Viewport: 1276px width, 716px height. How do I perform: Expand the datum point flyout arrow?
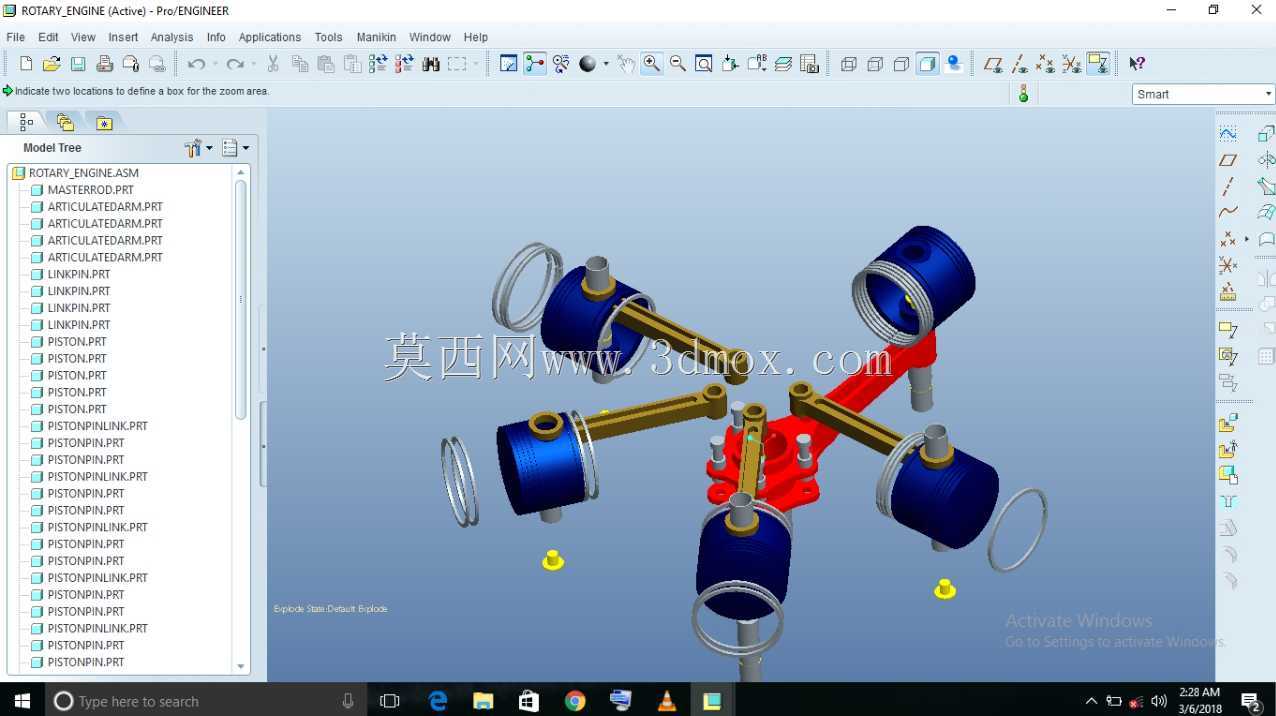[1246, 239]
